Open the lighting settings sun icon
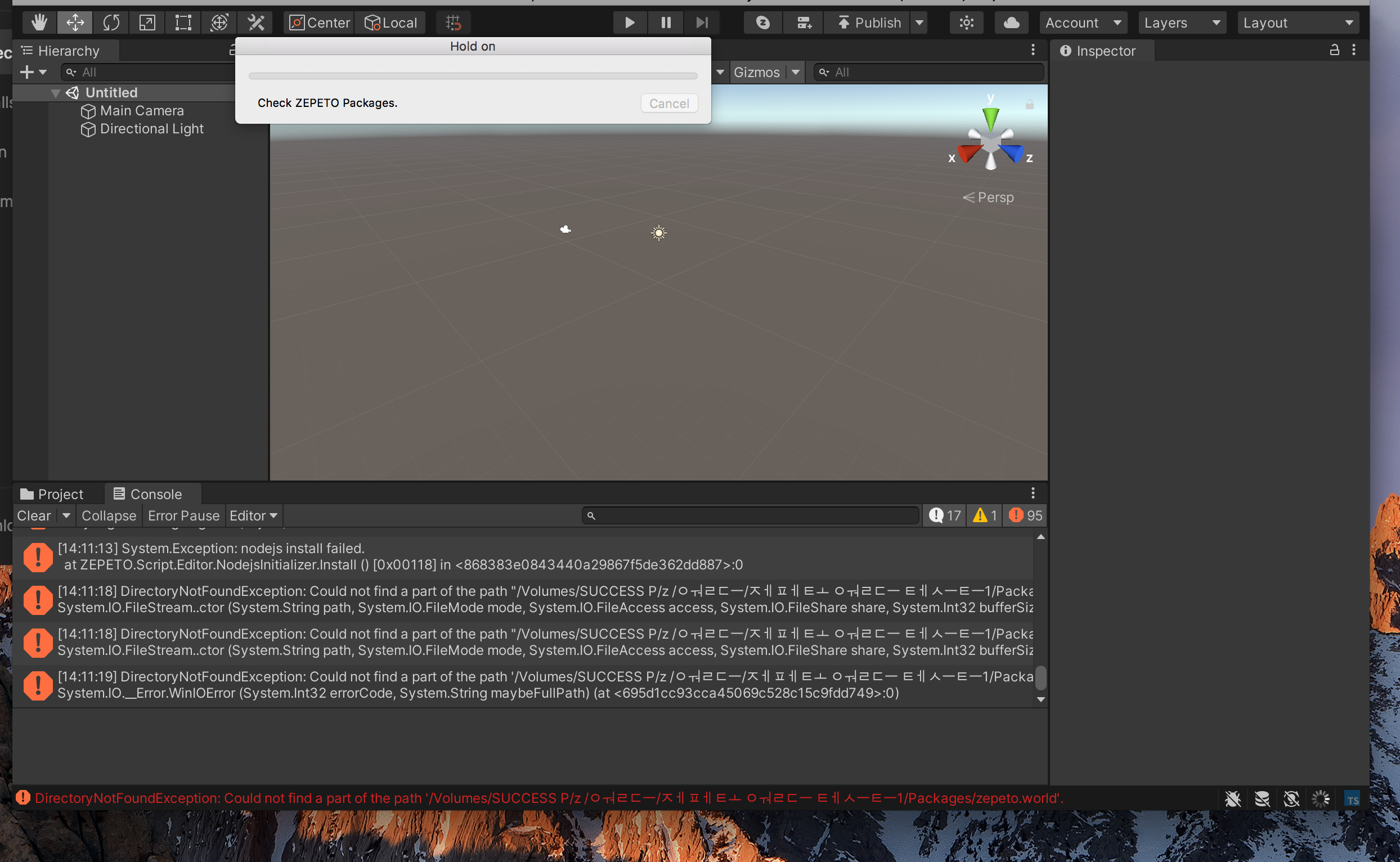 click(x=966, y=23)
